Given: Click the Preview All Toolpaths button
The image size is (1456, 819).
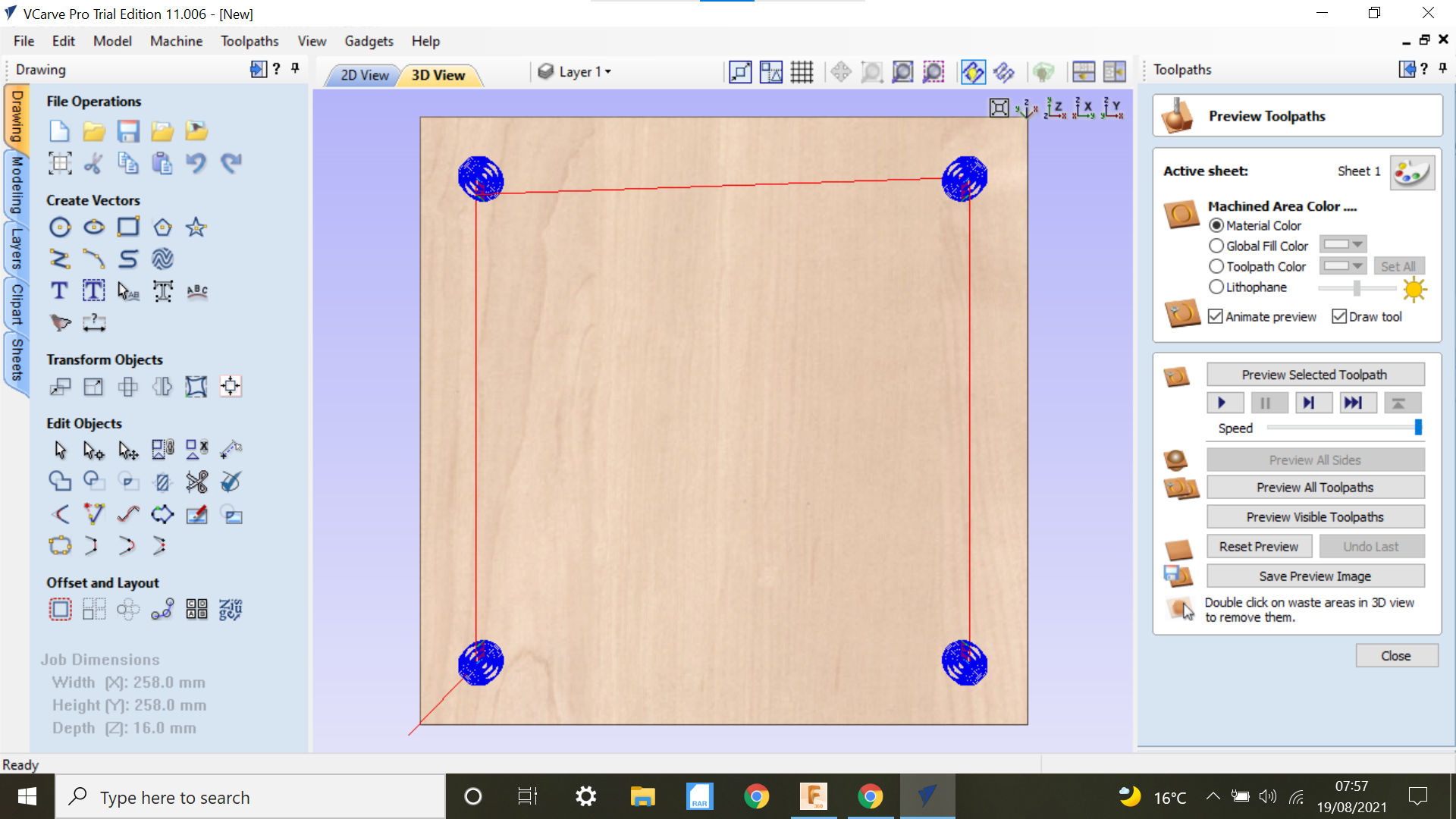Looking at the screenshot, I should click(1316, 487).
